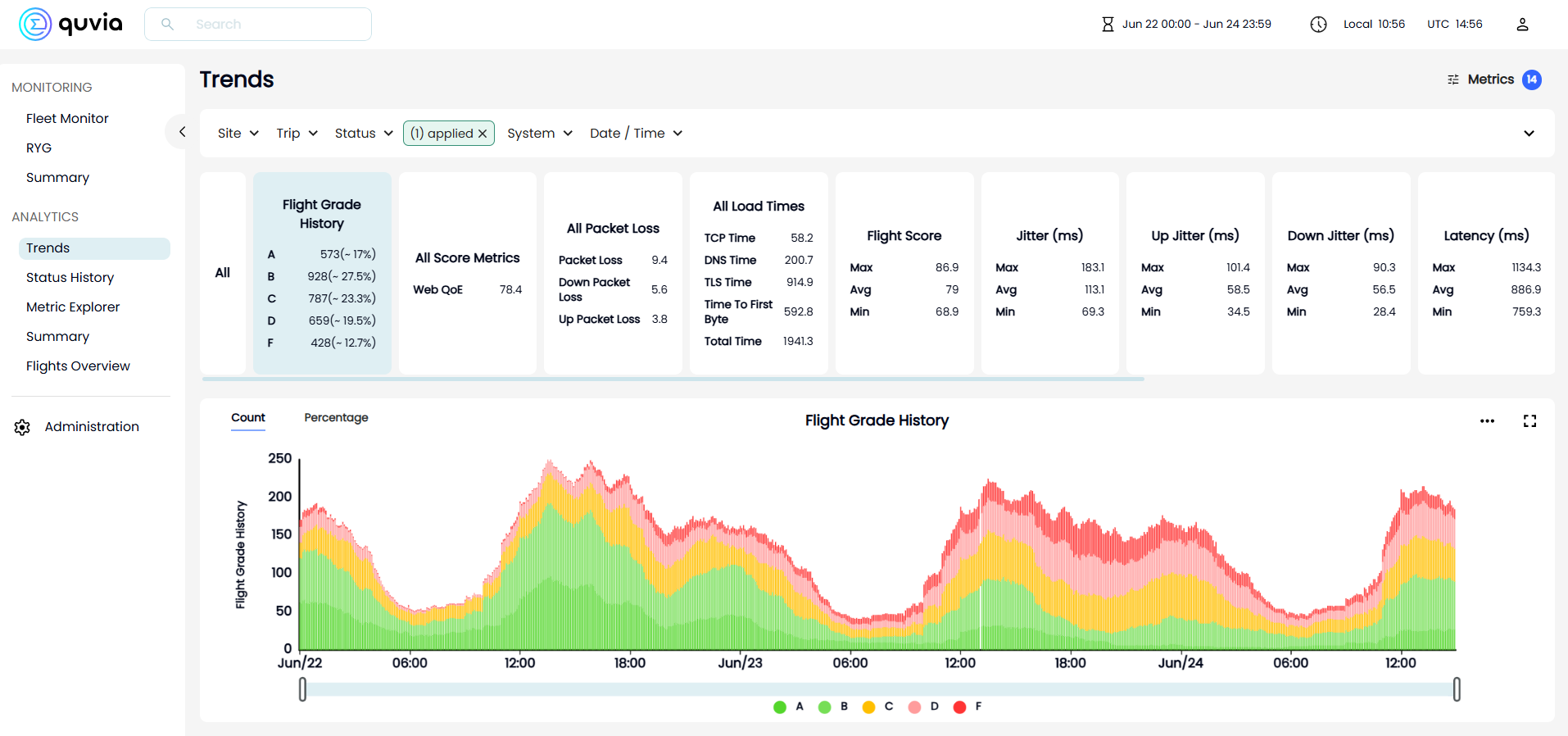Open Flights Overview in sidebar
Image resolution: width=1568 pixels, height=736 pixels.
[78, 366]
